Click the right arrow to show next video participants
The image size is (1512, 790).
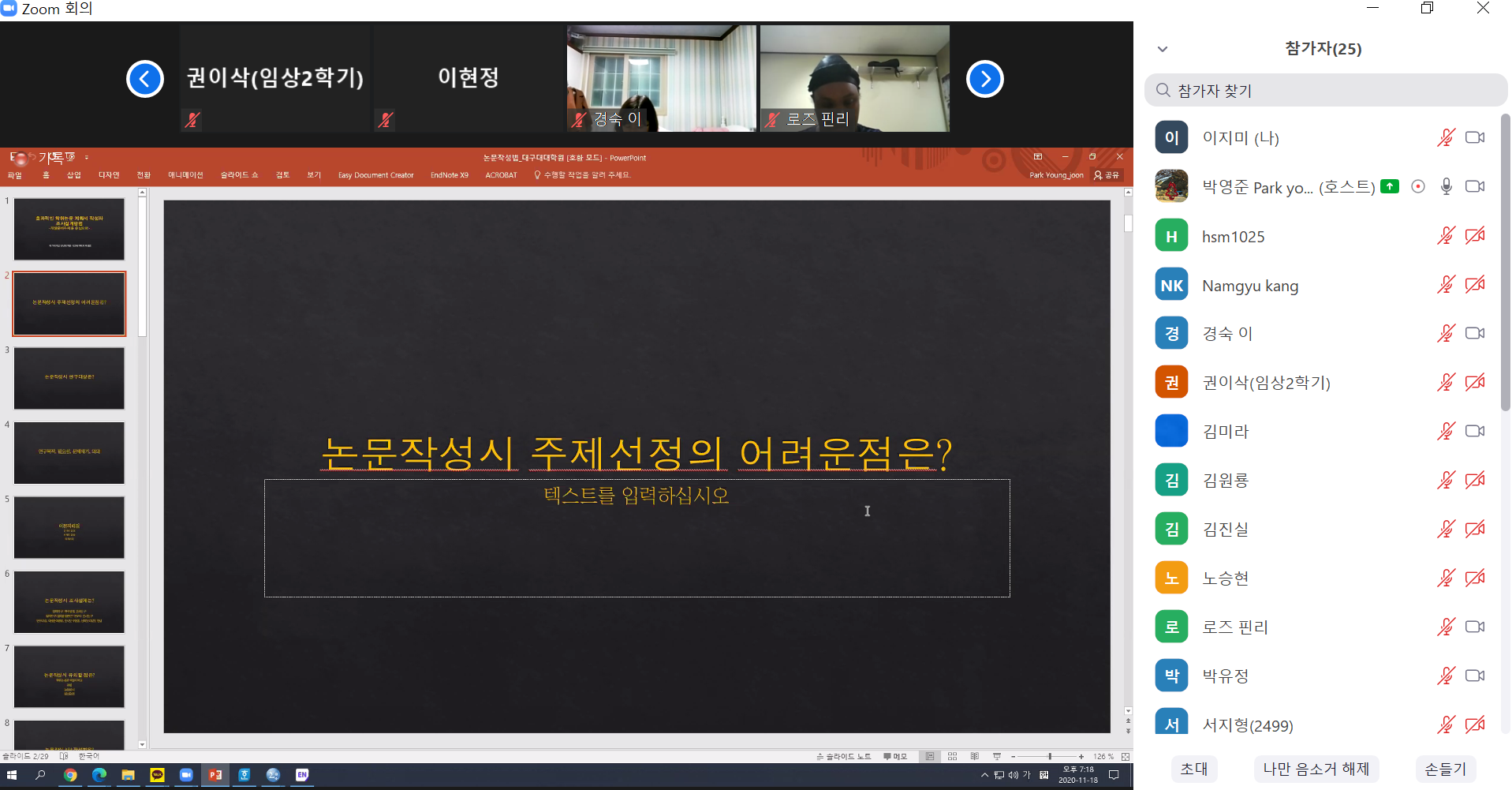pos(984,79)
